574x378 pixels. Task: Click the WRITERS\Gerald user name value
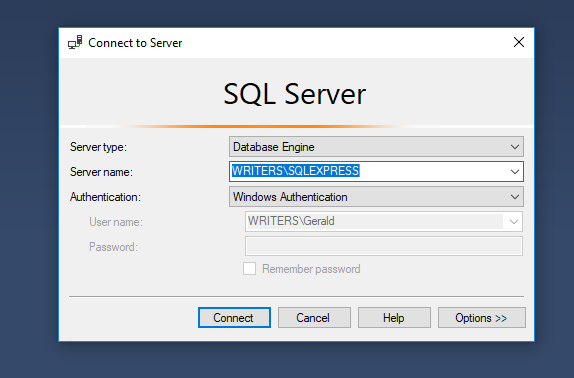[x=291, y=221]
